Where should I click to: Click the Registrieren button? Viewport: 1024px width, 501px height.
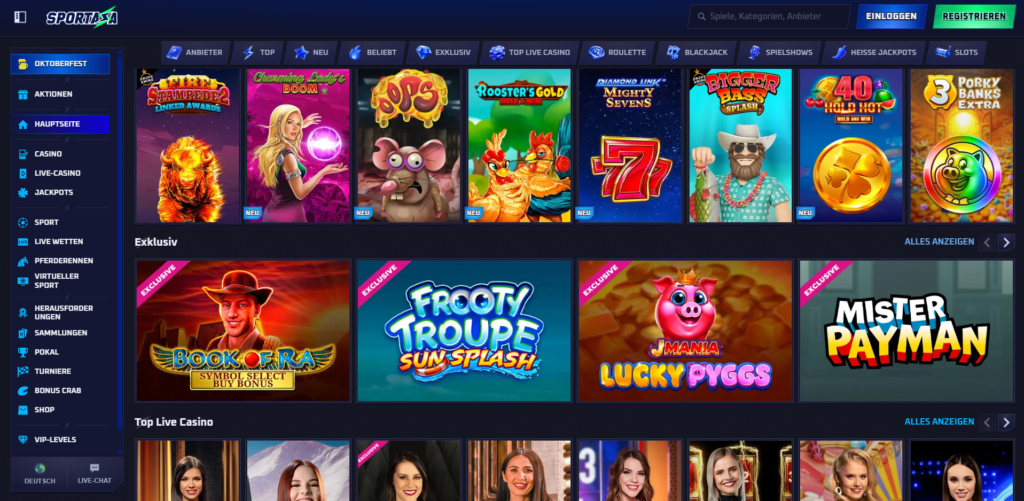click(x=974, y=16)
